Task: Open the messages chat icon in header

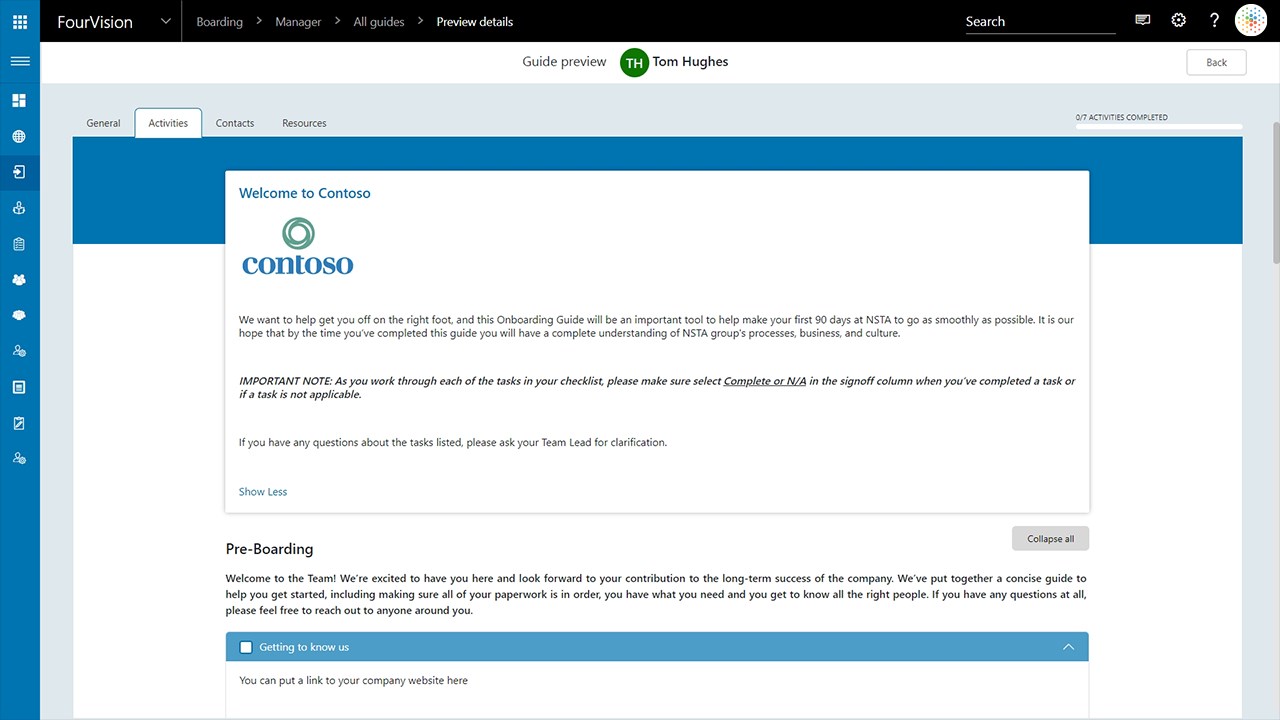Action: [x=1143, y=20]
